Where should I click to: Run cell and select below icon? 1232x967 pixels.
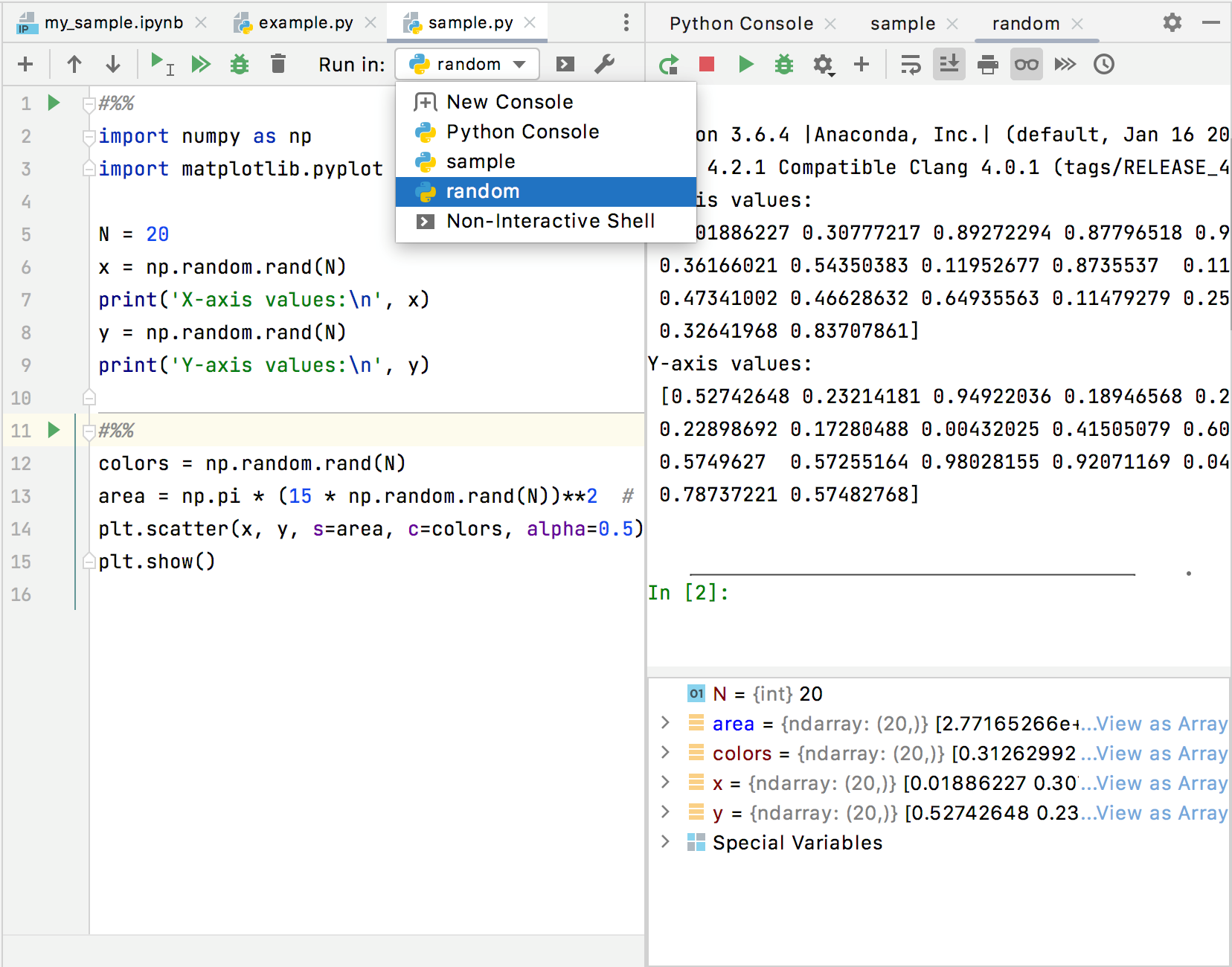[x=161, y=64]
